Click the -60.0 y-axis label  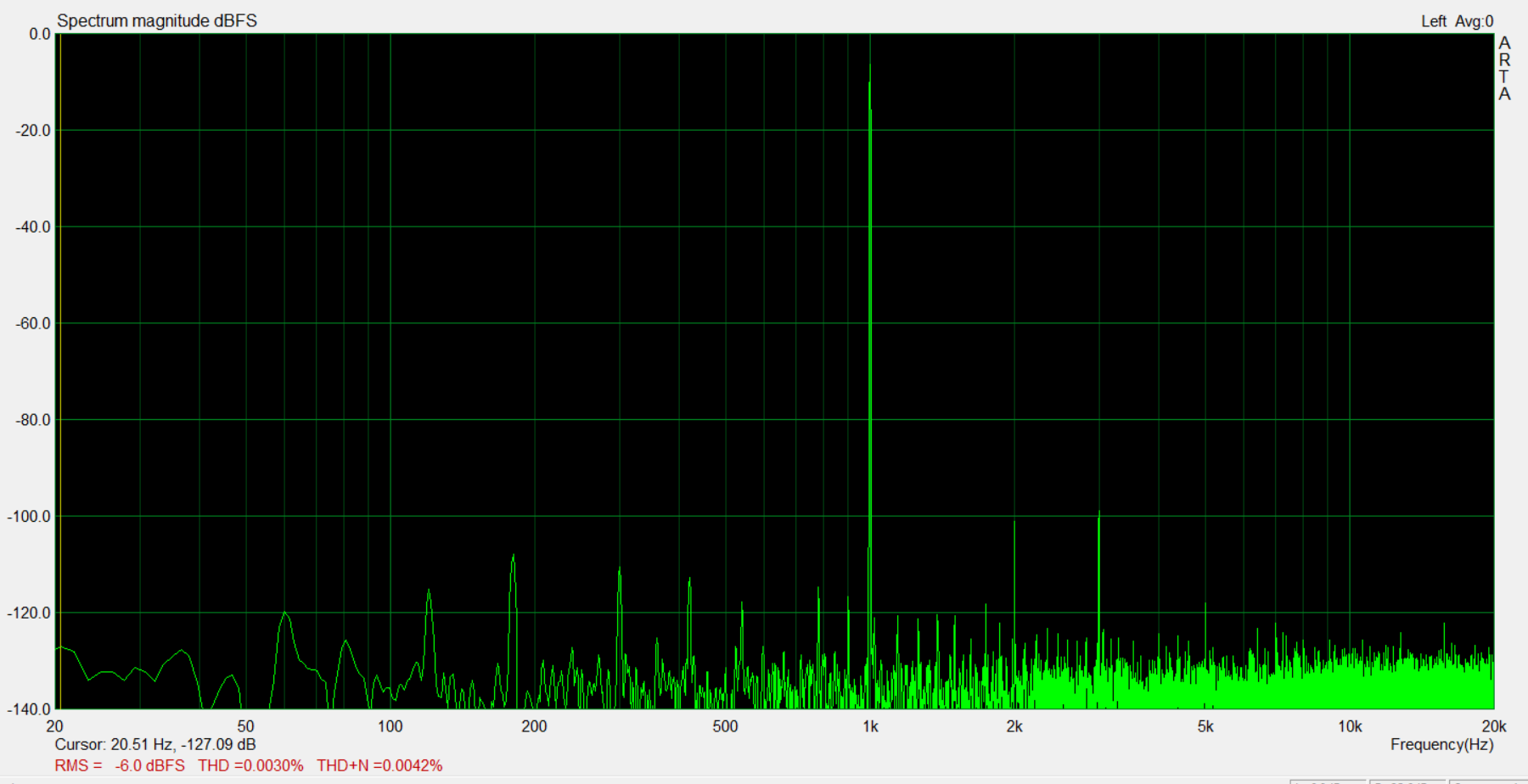(33, 323)
